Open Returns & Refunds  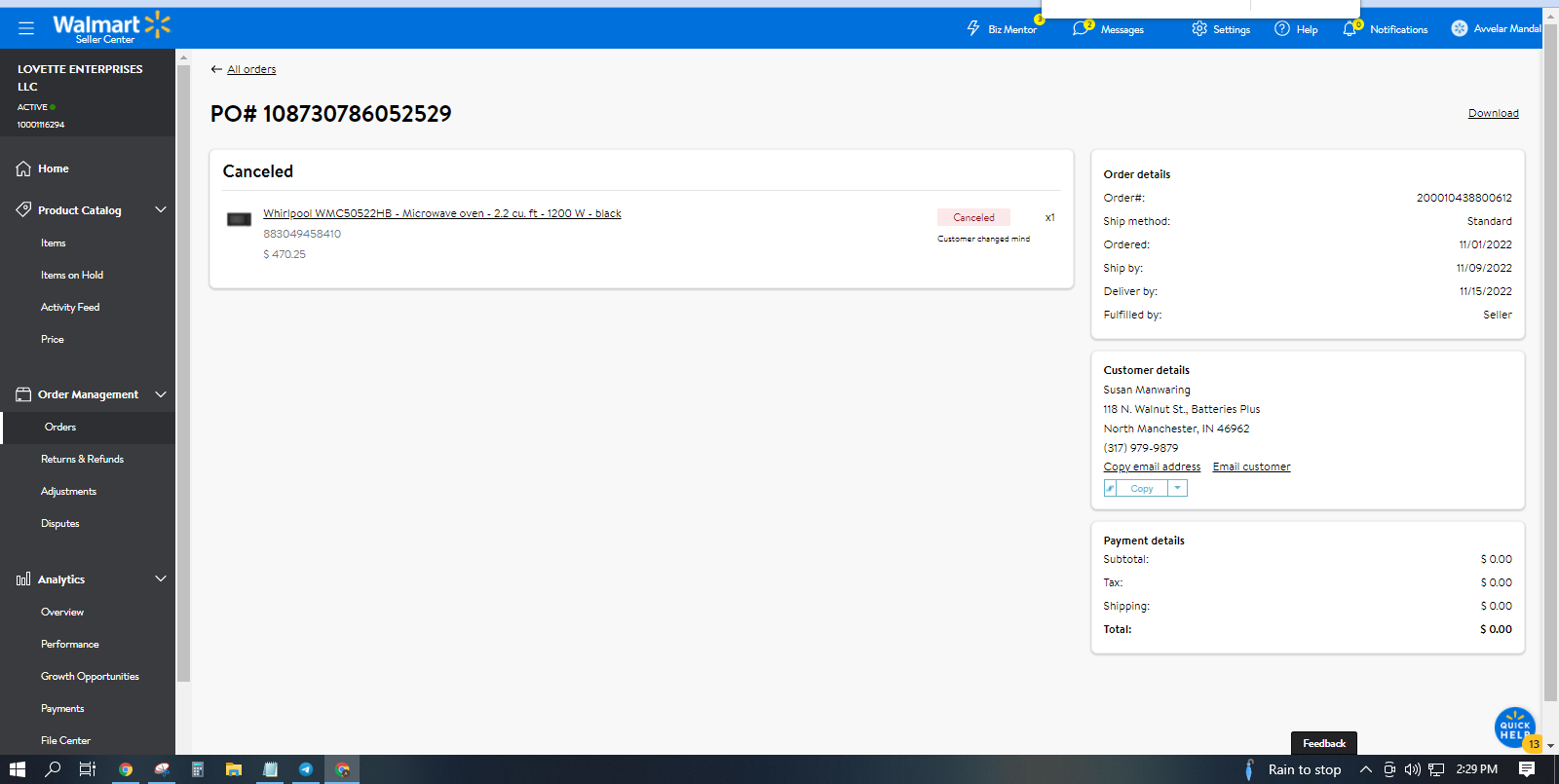tap(83, 459)
